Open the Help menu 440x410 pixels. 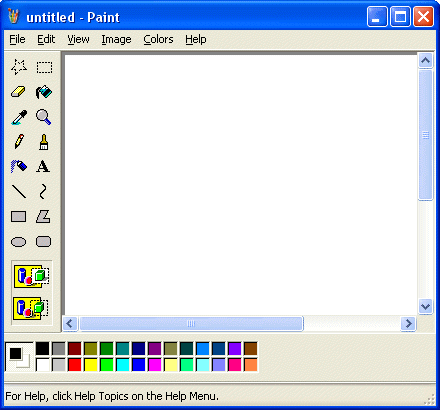click(196, 39)
